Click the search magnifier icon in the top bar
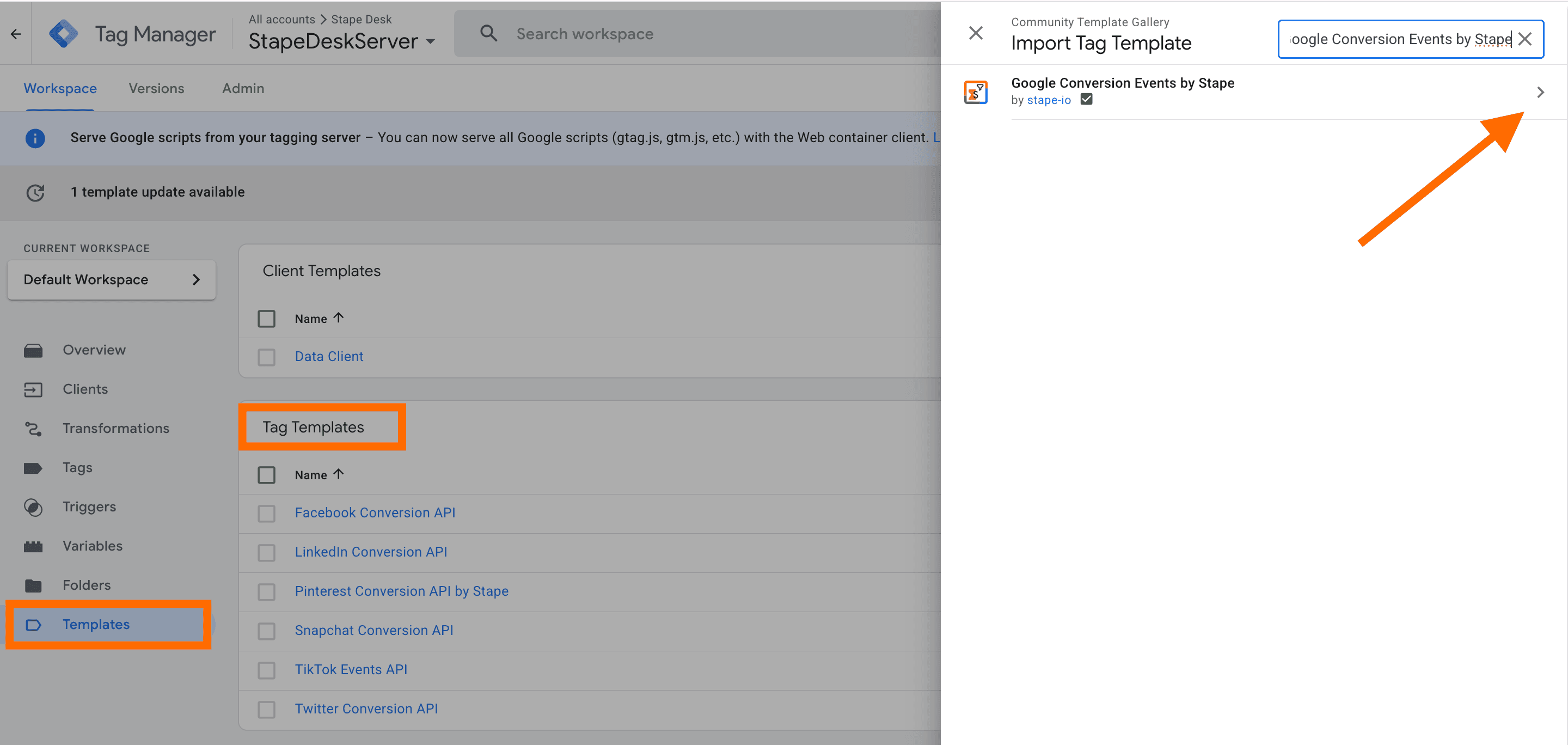The image size is (1568, 745). click(x=488, y=33)
